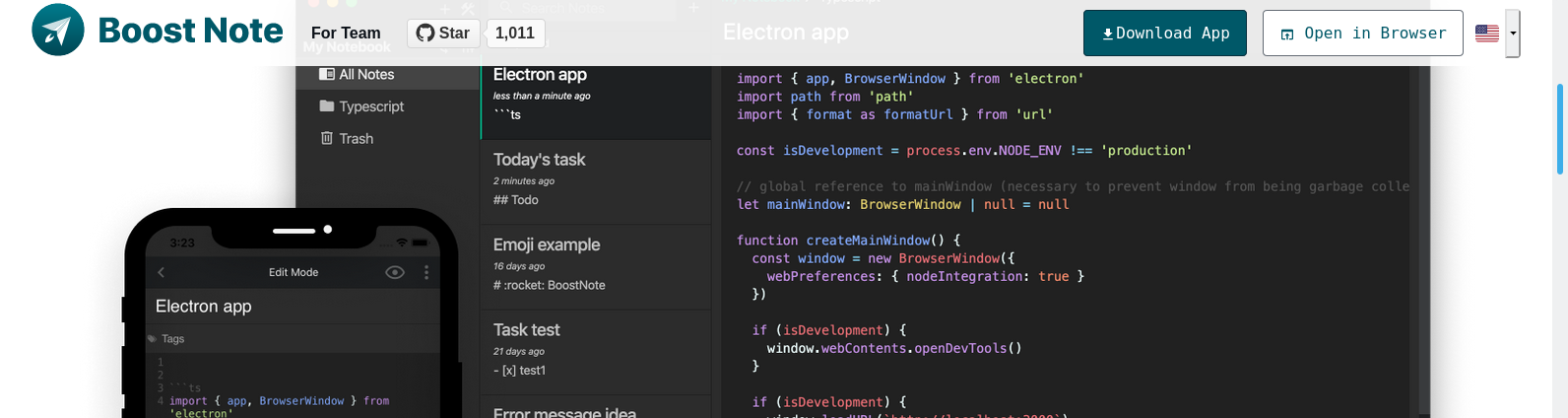The height and width of the screenshot is (418, 1568).
Task: Open the Boost Note home link text
Action: pyautogui.click(x=190, y=31)
